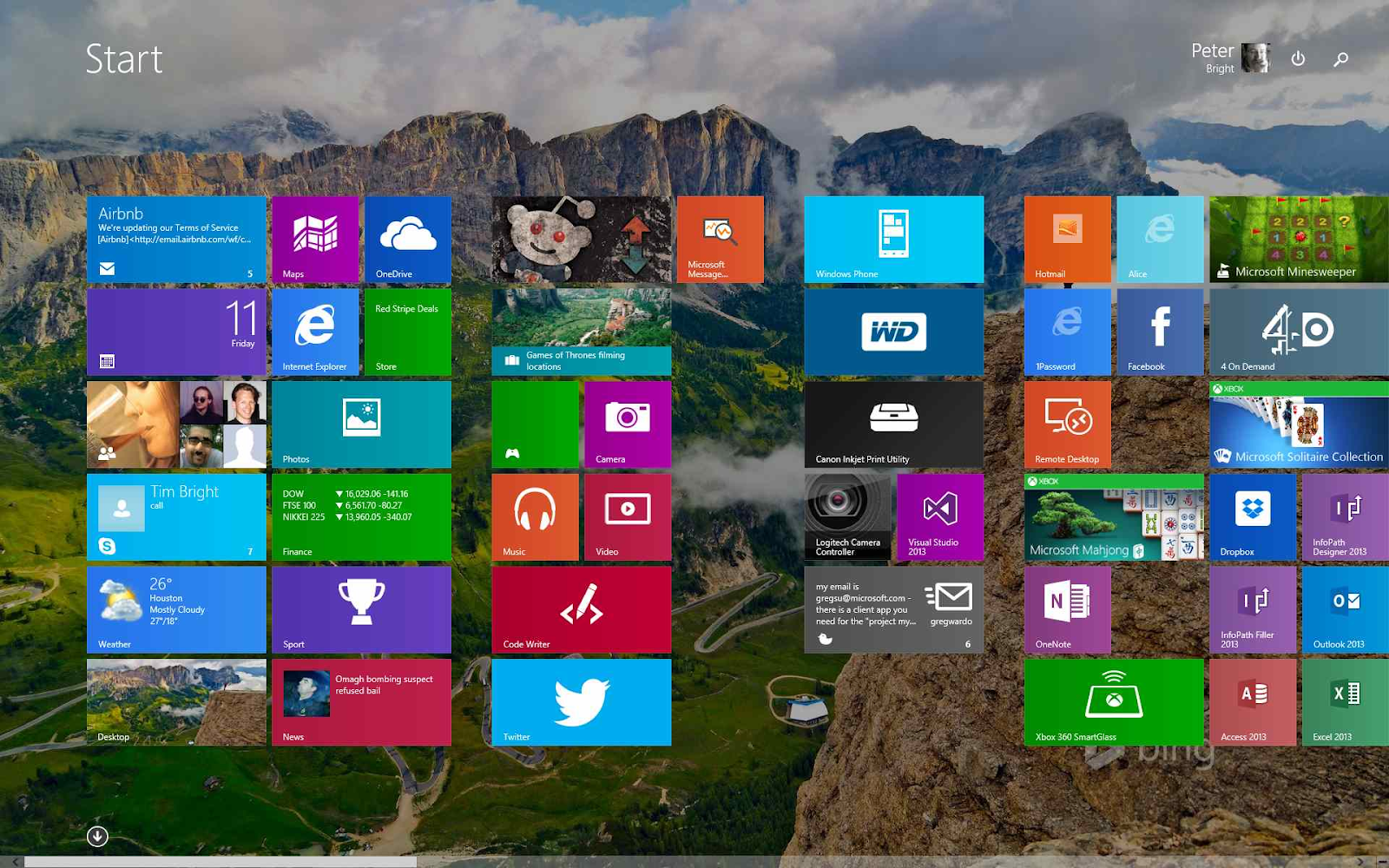The height and width of the screenshot is (868, 1389).
Task: Open the Sport tile
Action: pyautogui.click(x=361, y=609)
